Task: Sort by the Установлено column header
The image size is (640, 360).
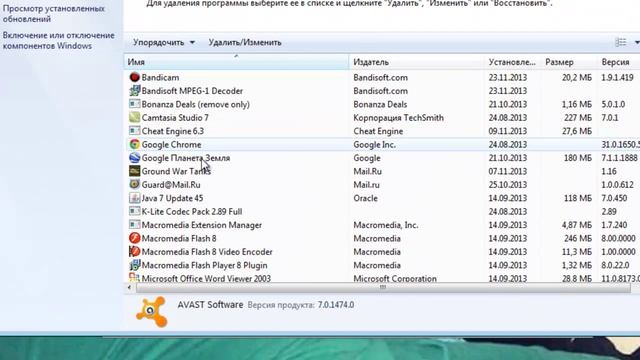Action: (513, 62)
